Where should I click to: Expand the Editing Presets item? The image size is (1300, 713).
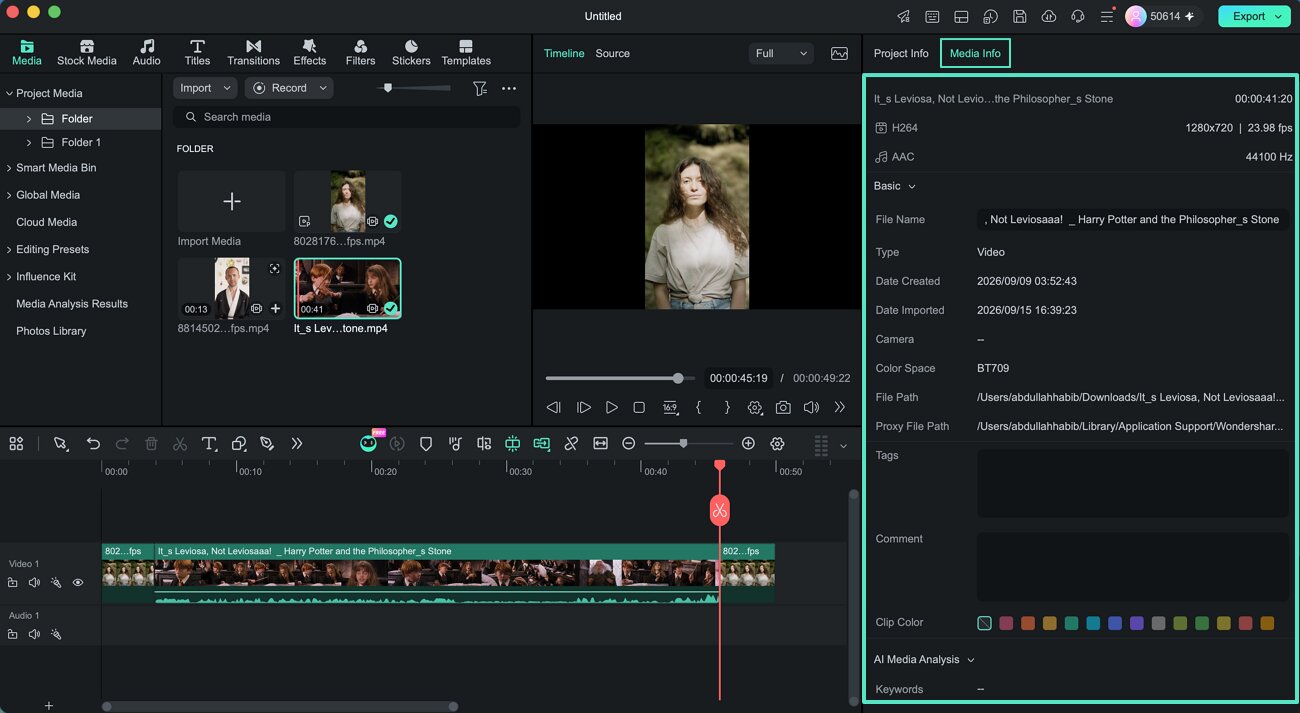pos(9,249)
